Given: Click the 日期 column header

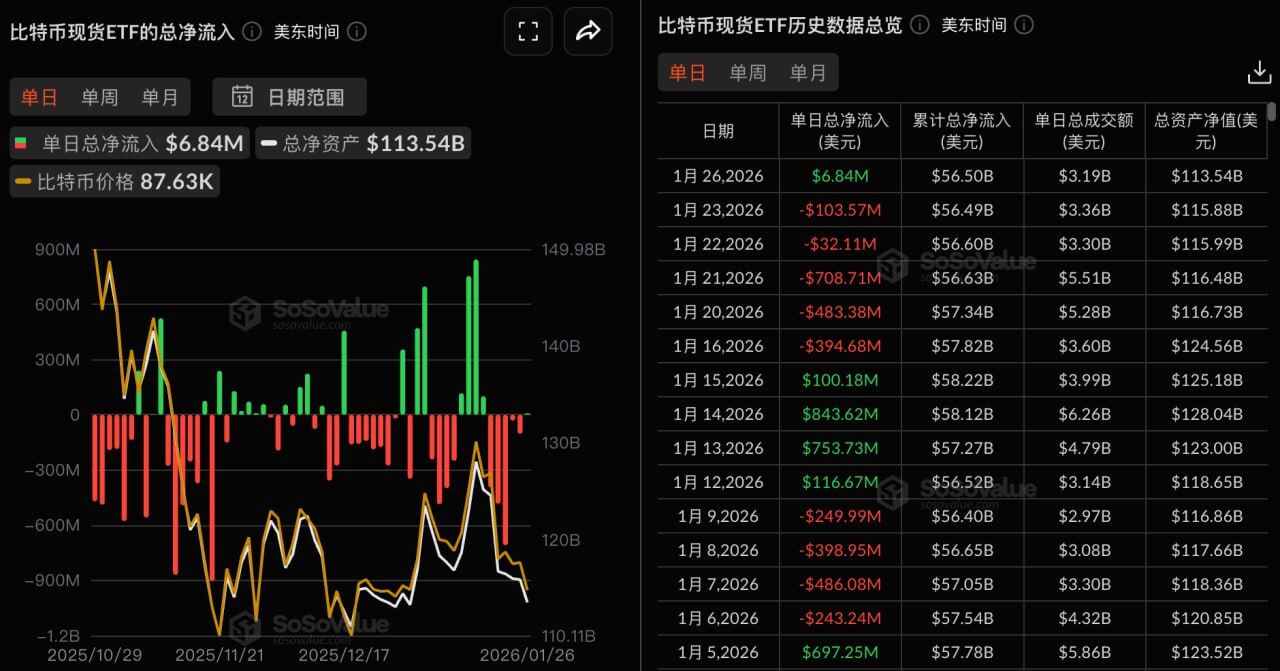Looking at the screenshot, I should pos(718,131).
